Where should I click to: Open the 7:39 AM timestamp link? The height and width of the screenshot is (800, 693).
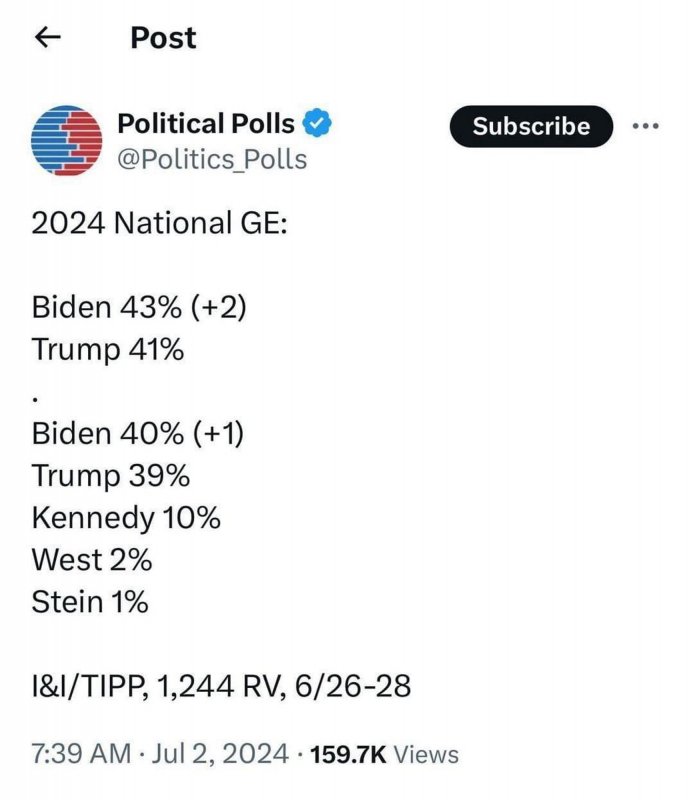click(x=75, y=754)
